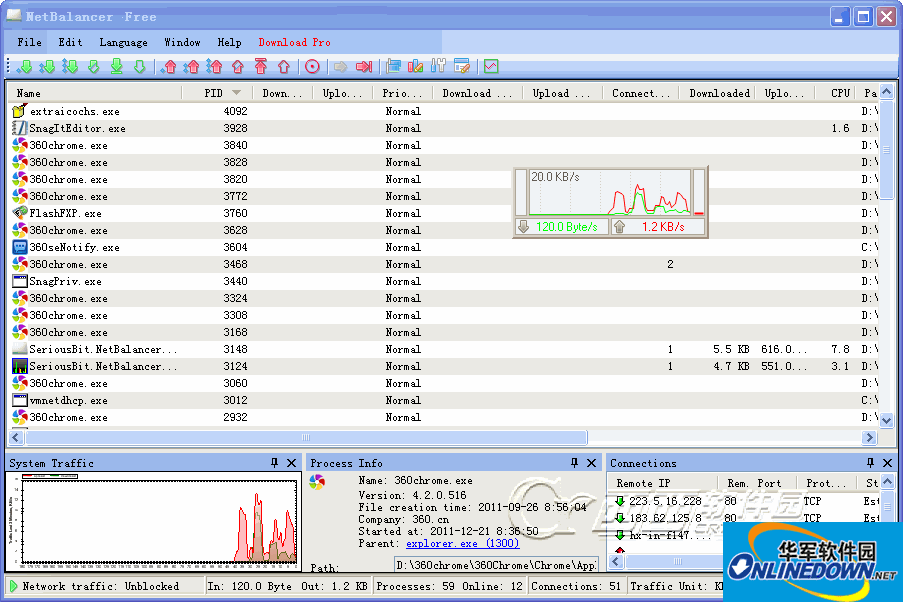903x602 pixels.
Task: Select the SnagPriv.exe process row
Action: tap(443, 281)
